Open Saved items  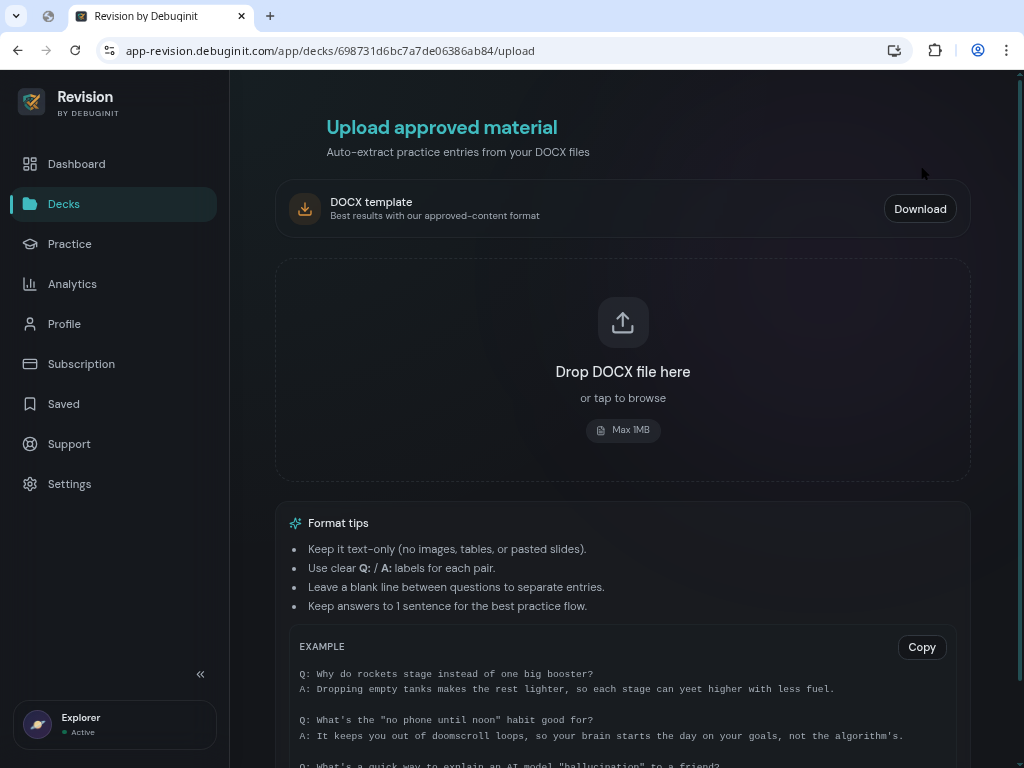pyautogui.click(x=63, y=404)
